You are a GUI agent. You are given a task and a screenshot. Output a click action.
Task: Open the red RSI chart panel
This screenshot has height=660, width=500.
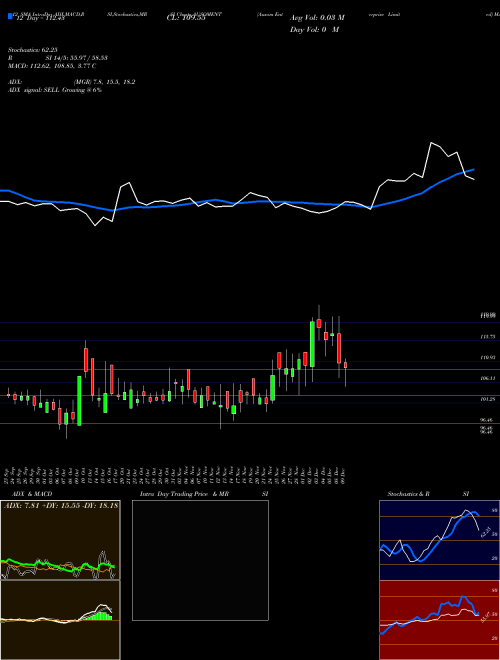pos(439,620)
